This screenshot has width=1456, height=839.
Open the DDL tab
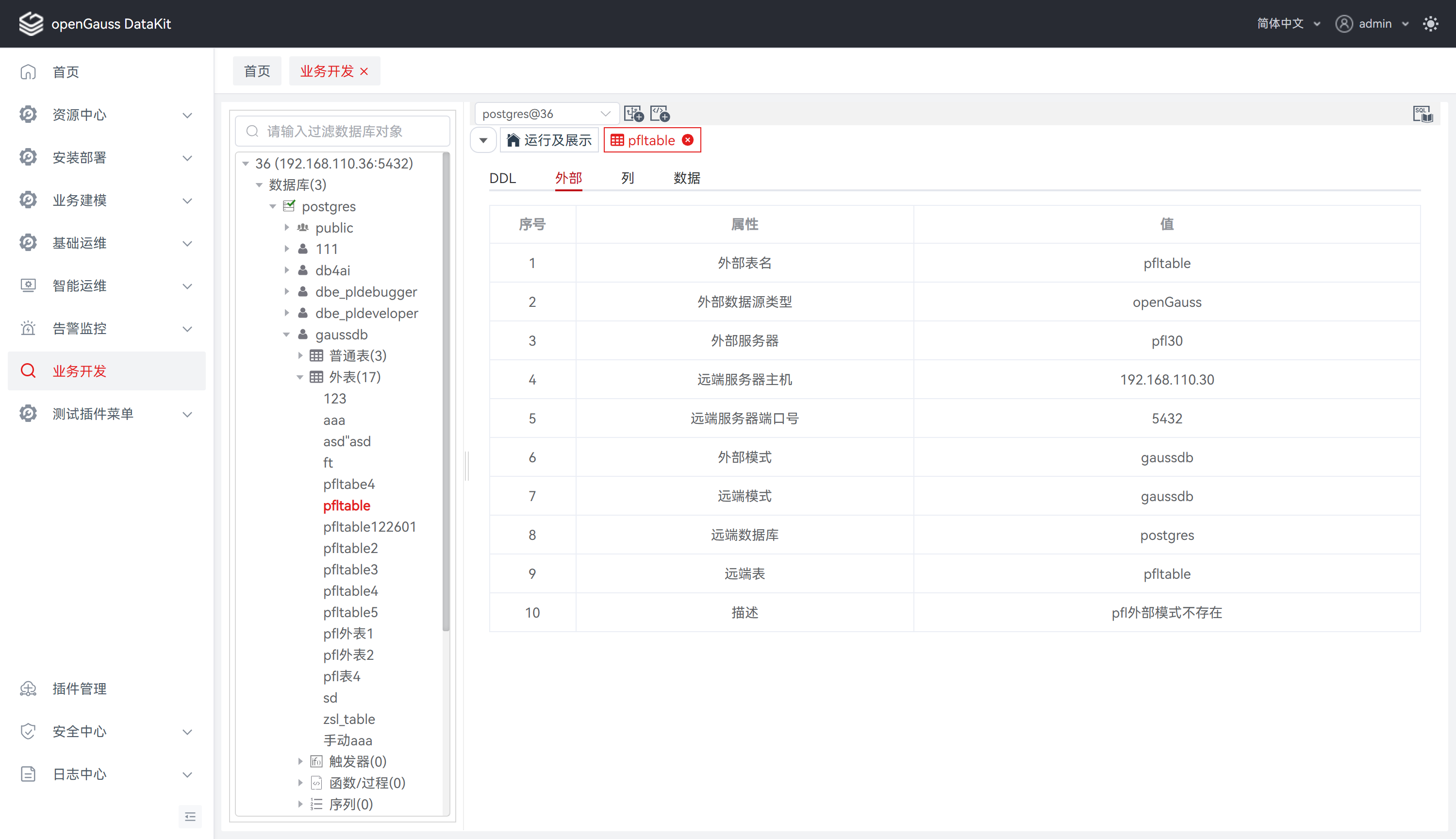(502, 178)
